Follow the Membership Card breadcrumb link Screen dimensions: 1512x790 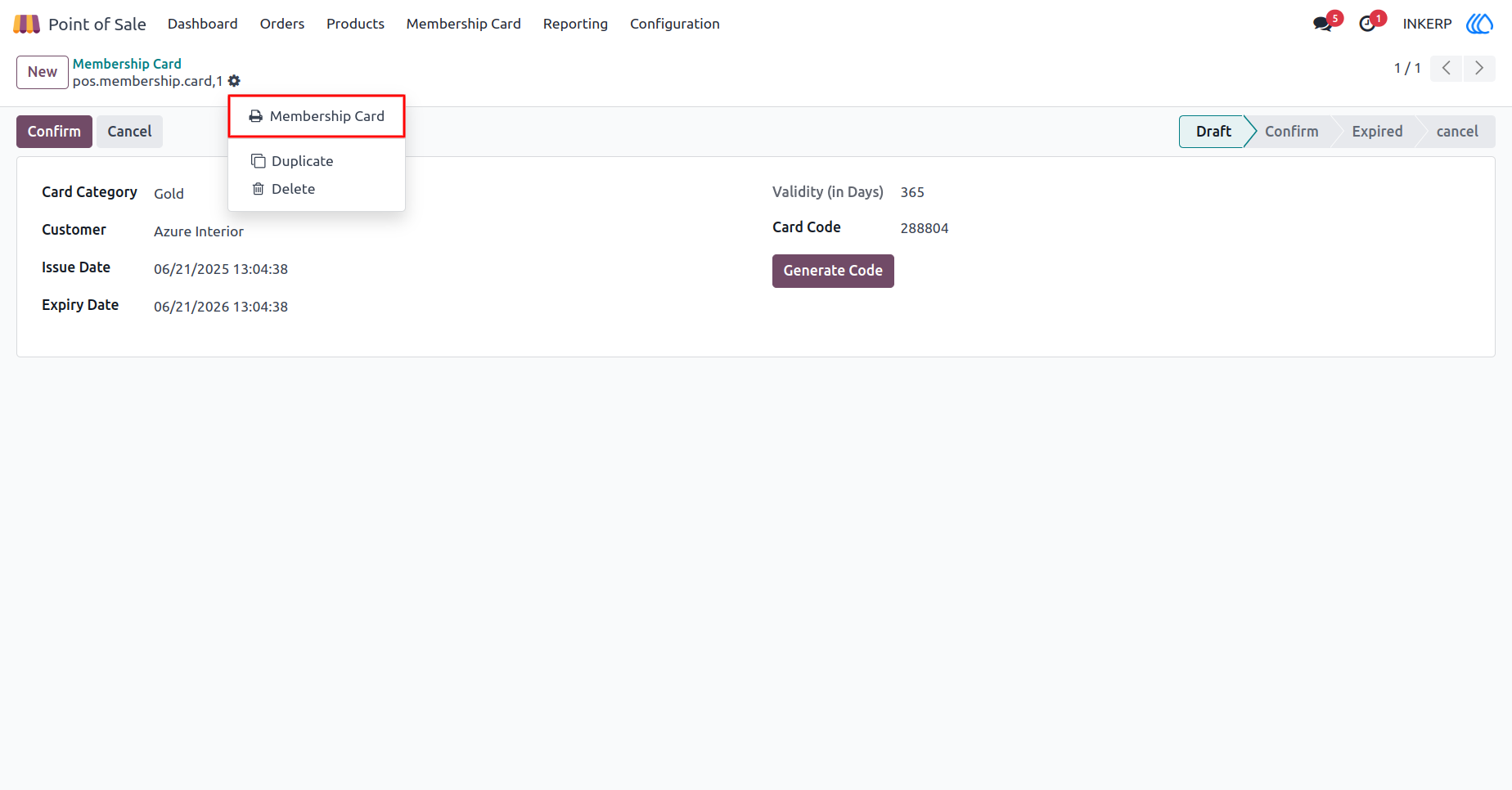coord(127,64)
